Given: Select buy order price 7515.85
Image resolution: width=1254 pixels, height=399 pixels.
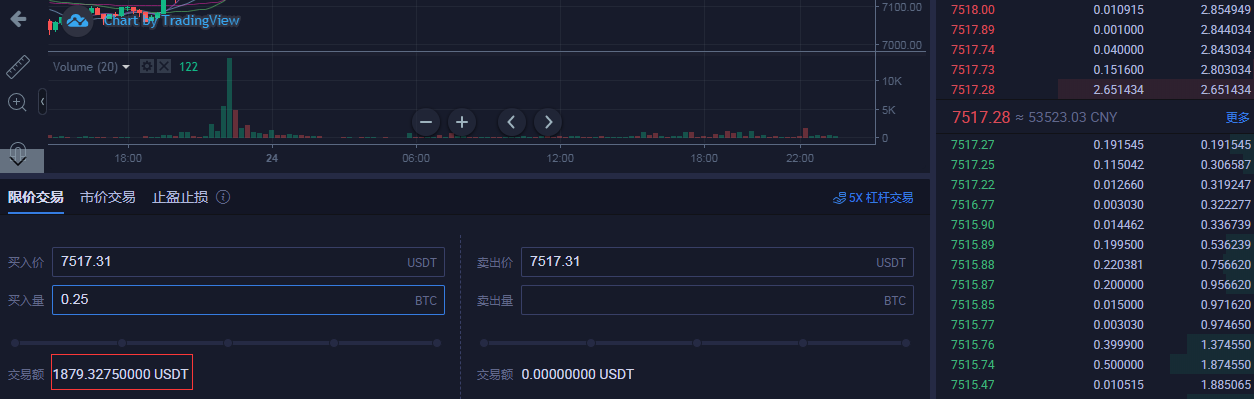Looking at the screenshot, I should [x=973, y=304].
